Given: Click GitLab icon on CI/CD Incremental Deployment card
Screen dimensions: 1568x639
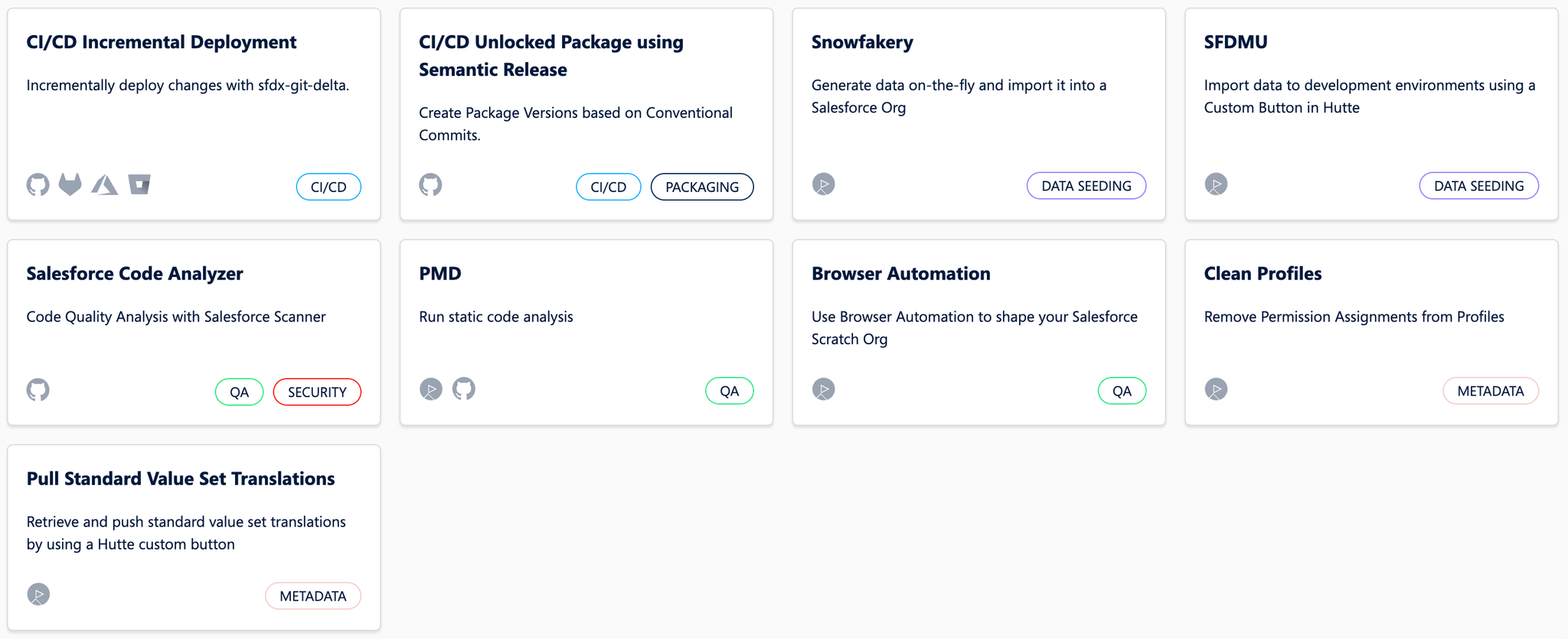Looking at the screenshot, I should click(x=70, y=184).
